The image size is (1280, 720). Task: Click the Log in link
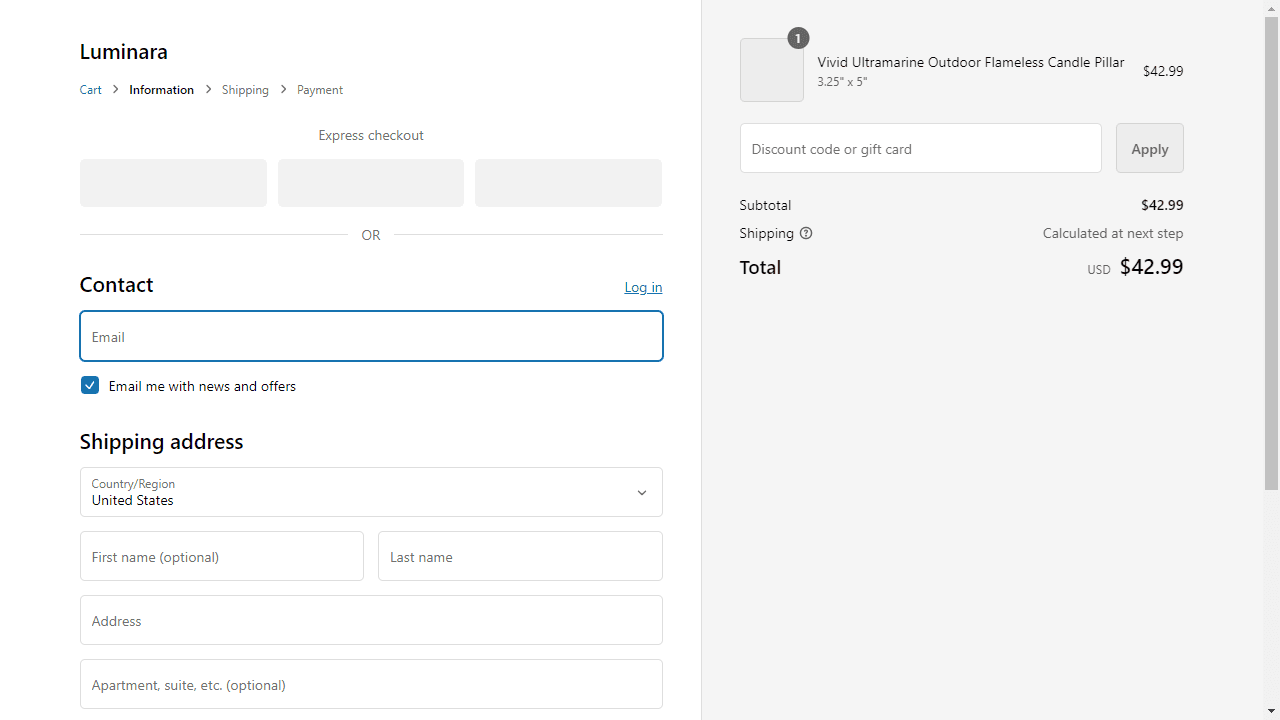click(643, 287)
